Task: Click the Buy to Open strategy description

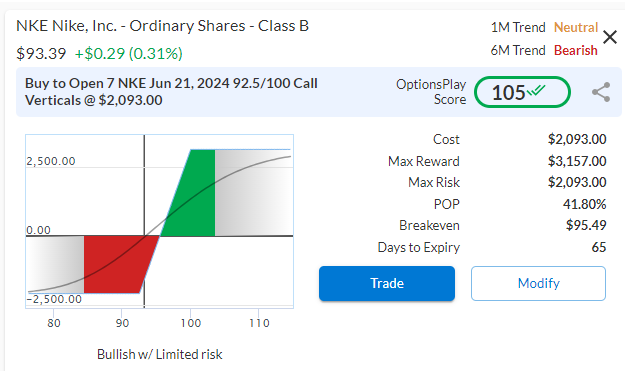Action: click(x=171, y=92)
